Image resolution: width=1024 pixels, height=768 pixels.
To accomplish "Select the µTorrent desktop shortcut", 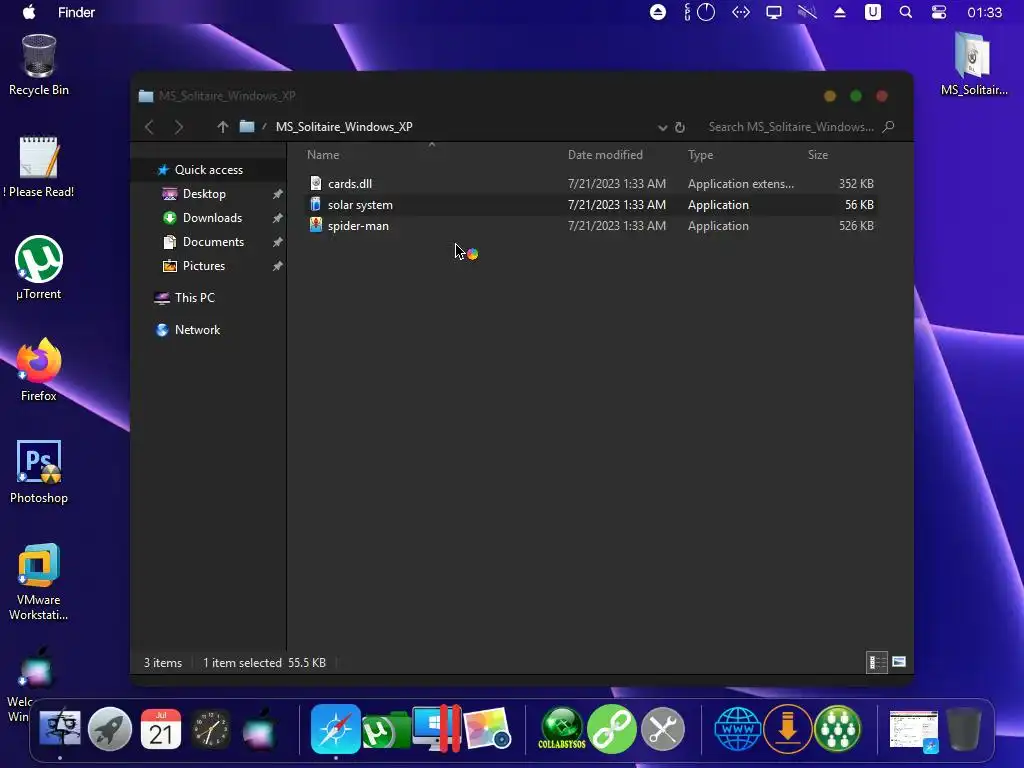I will [x=39, y=268].
